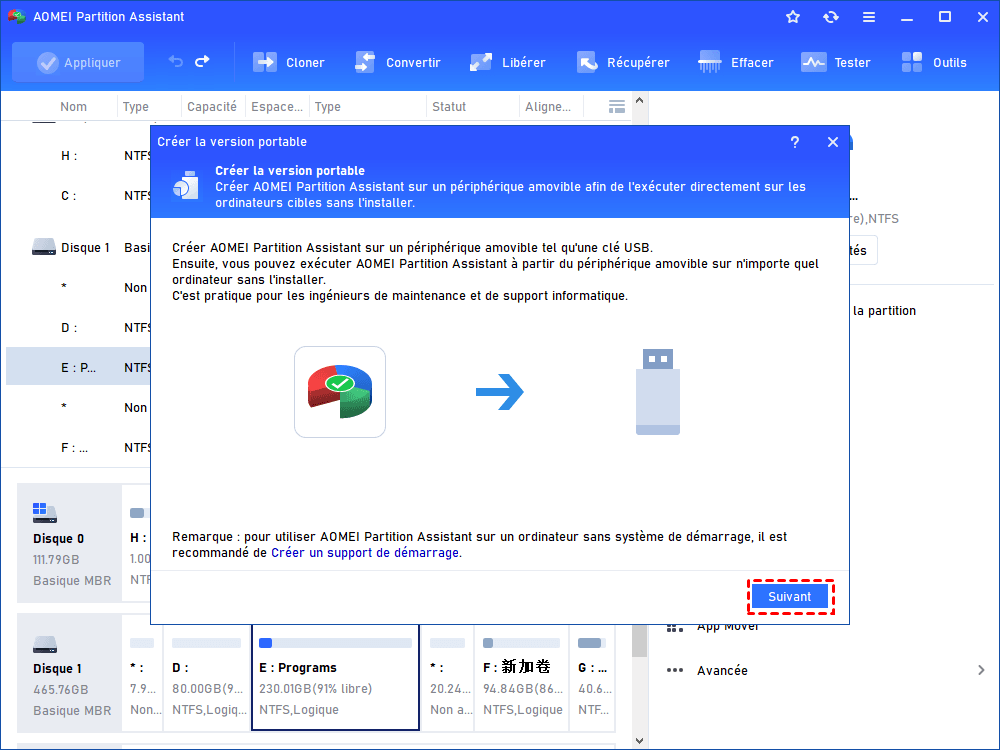The image size is (1000, 750).
Task: Click the AOMEI app icon in title bar
Action: coord(17,17)
